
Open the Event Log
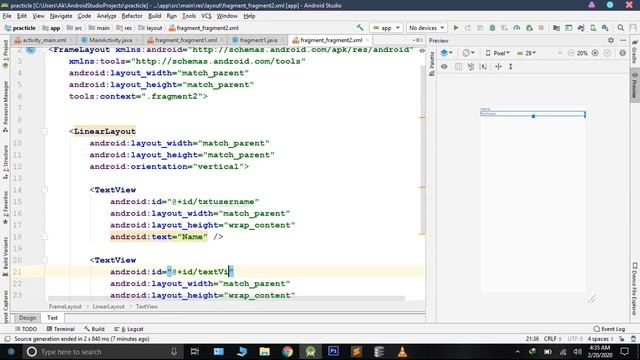tap(609, 329)
